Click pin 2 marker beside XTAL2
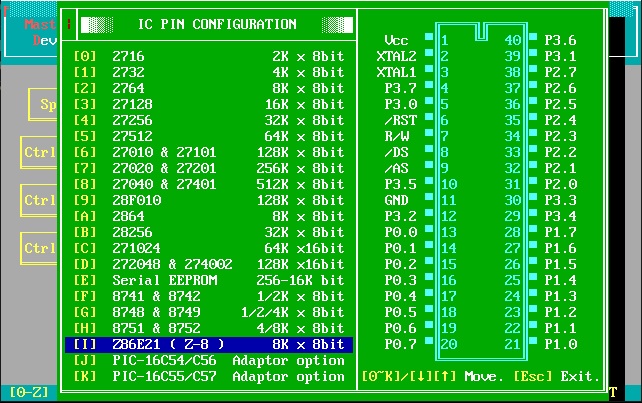This screenshot has height=403, width=642. tap(429, 52)
